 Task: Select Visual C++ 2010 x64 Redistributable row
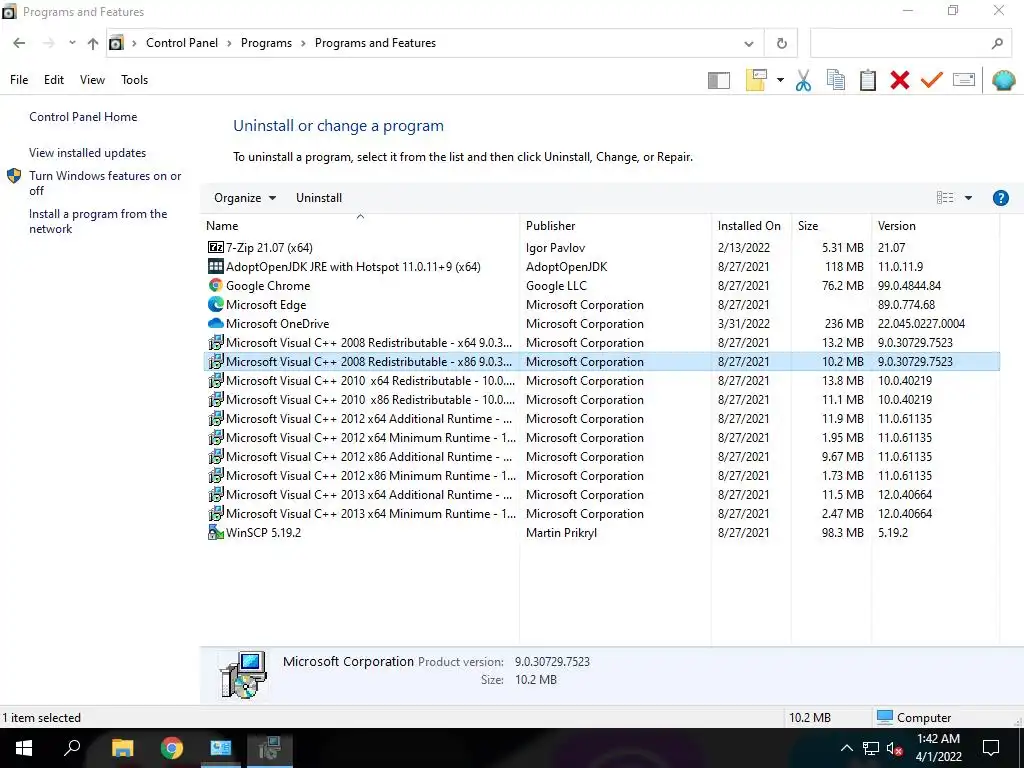(601, 381)
